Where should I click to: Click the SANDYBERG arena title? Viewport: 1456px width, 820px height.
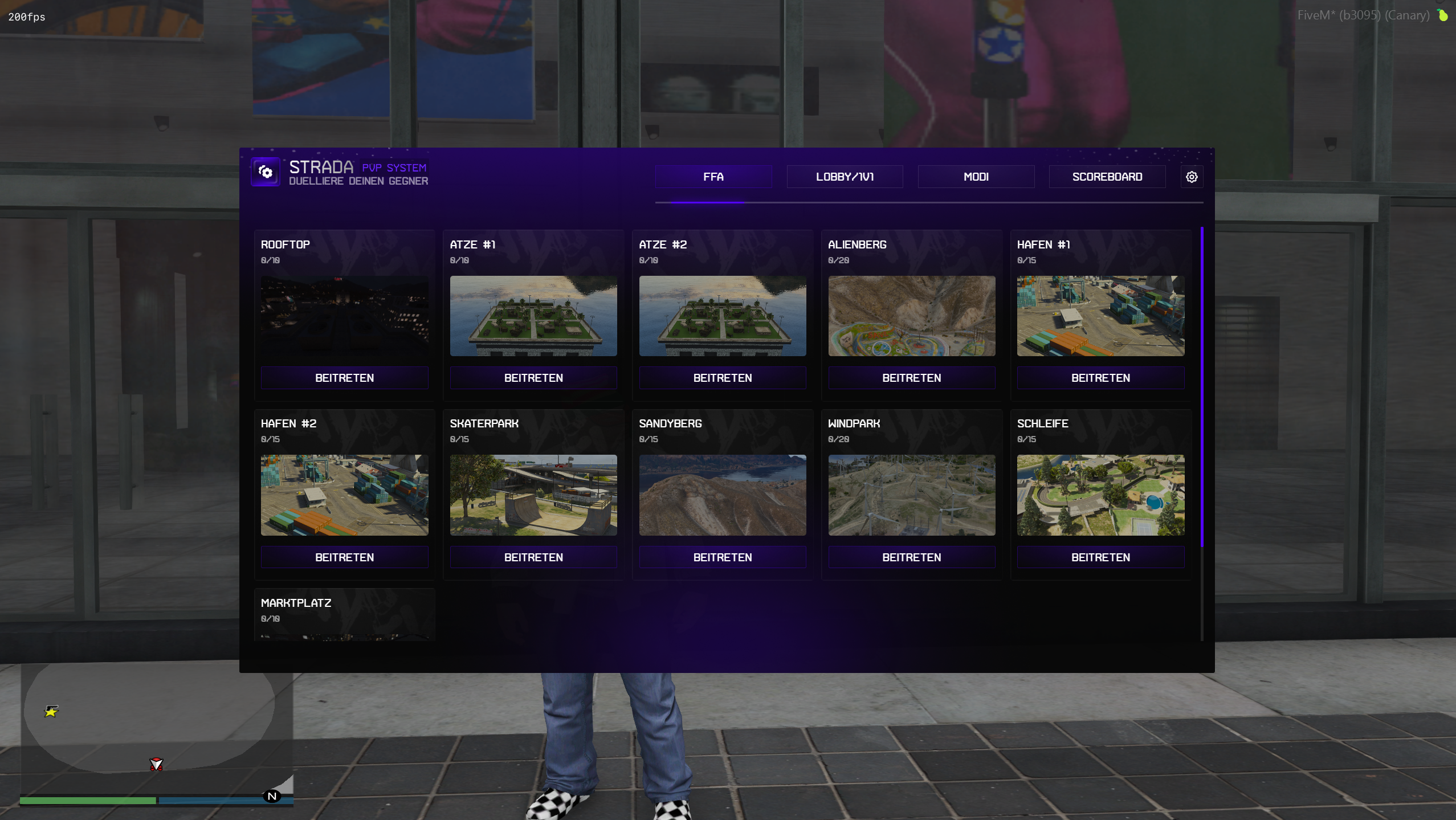(671, 423)
